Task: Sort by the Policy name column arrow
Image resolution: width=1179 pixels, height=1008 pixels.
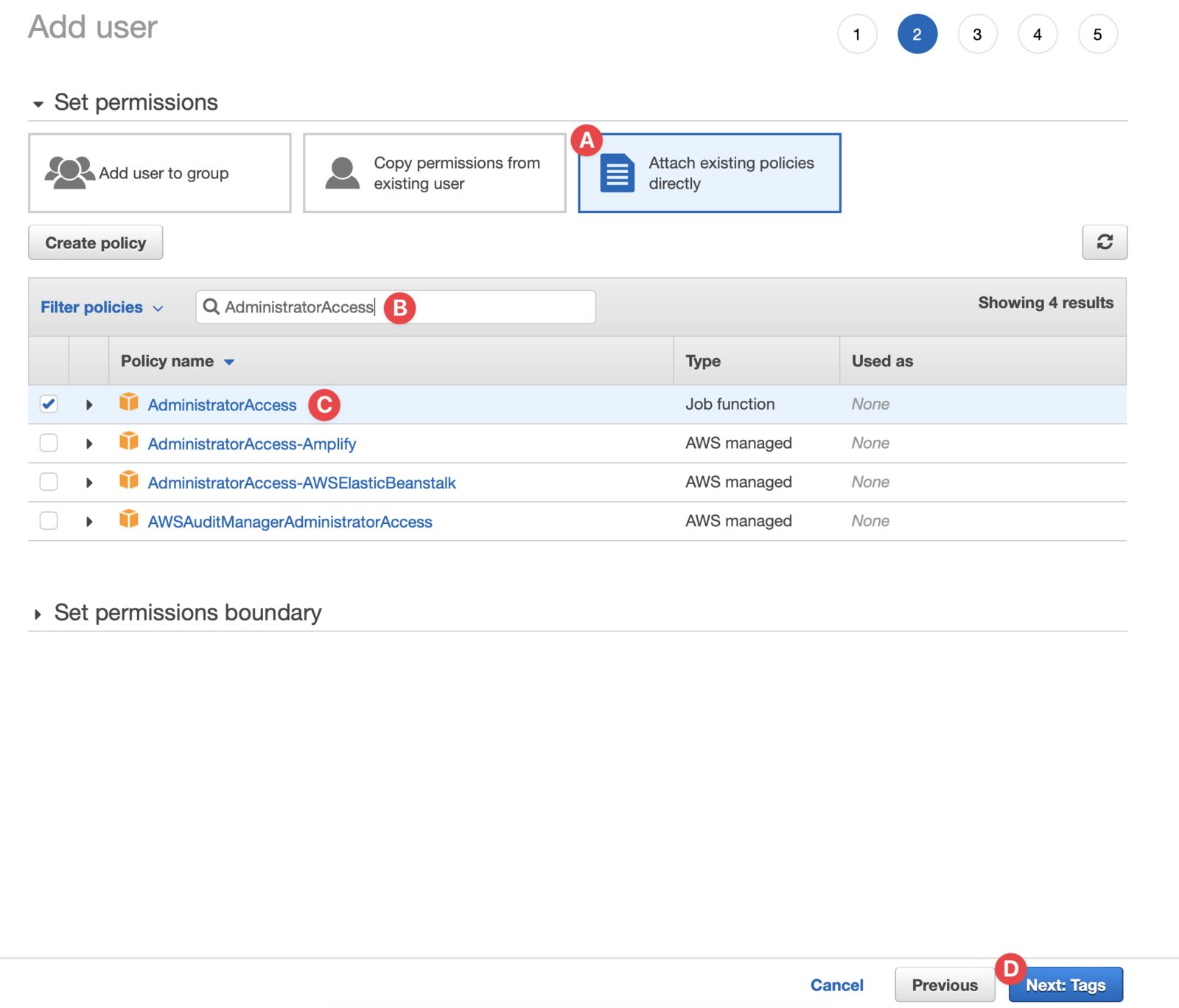Action: pyautogui.click(x=229, y=362)
